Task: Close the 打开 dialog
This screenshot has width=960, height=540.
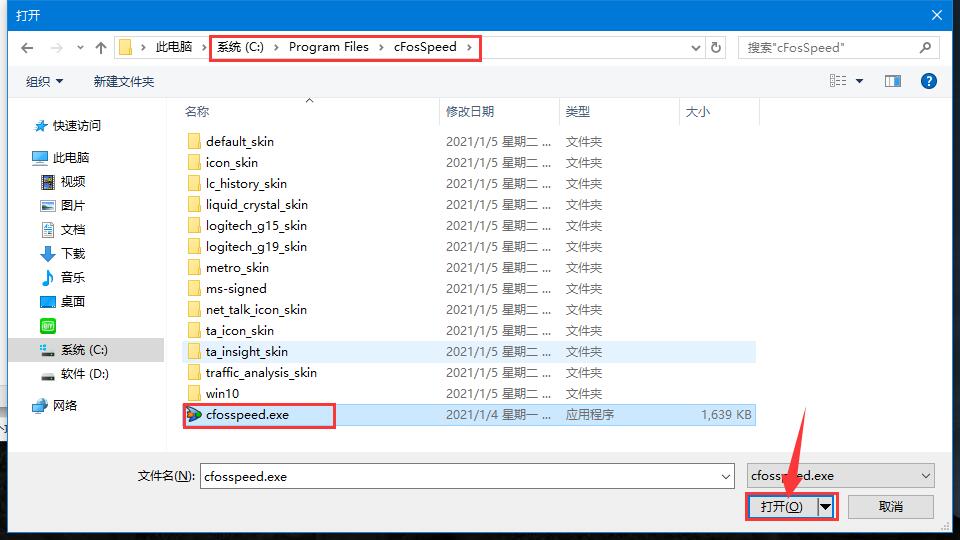Action: click(937, 15)
